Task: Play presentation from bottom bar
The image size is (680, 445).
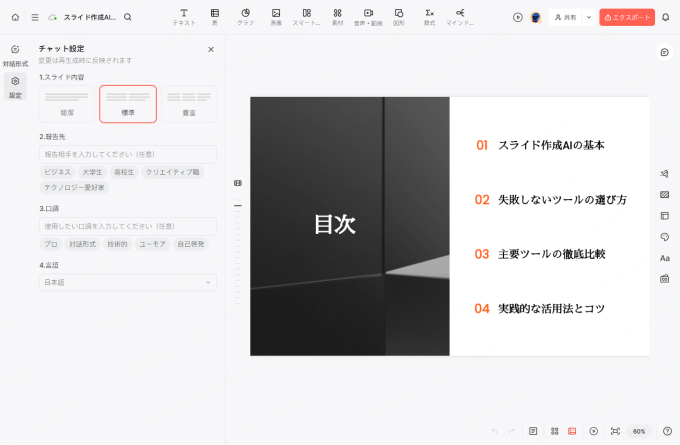Action: [x=594, y=431]
